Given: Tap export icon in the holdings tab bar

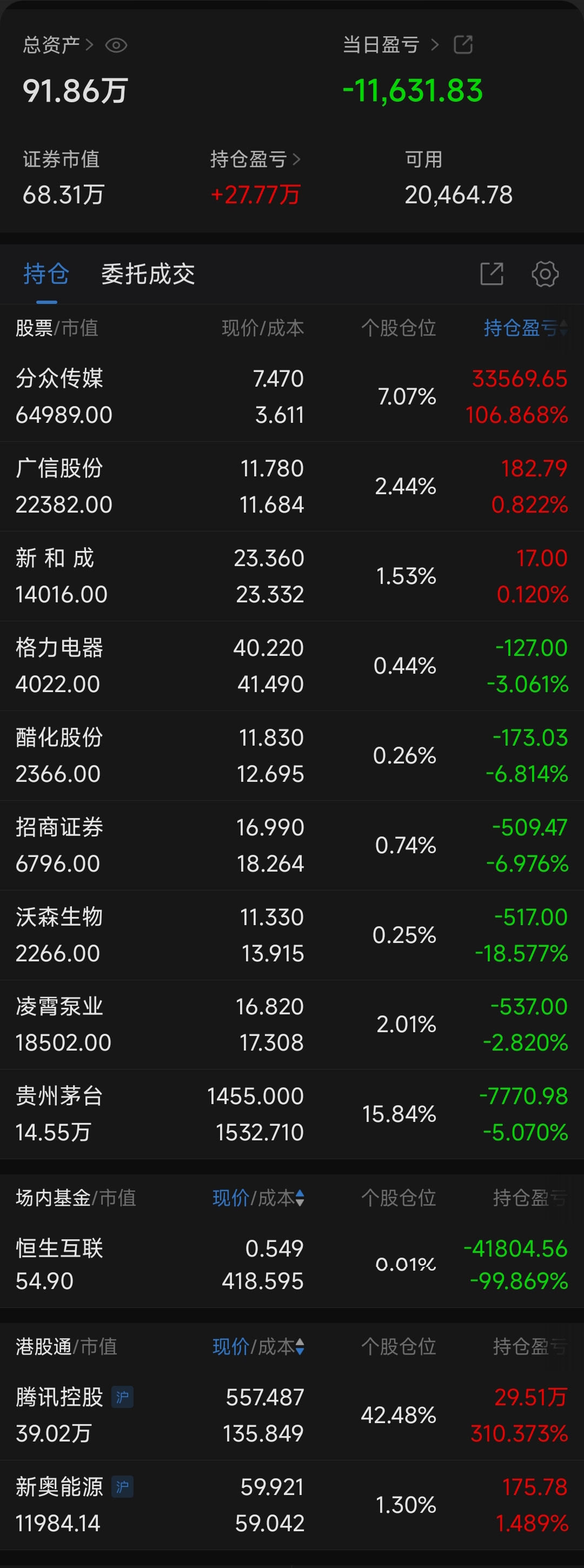Looking at the screenshot, I should coord(492,274).
